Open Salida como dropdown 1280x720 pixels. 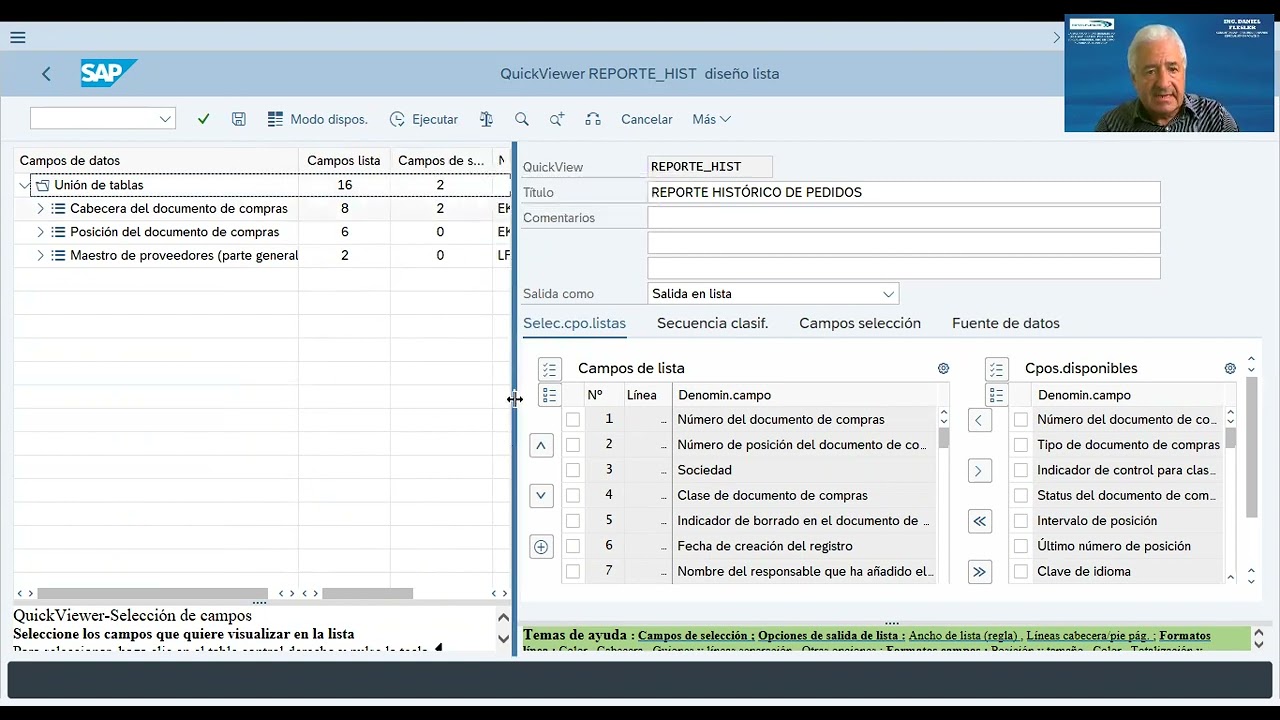pyautogui.click(x=888, y=294)
